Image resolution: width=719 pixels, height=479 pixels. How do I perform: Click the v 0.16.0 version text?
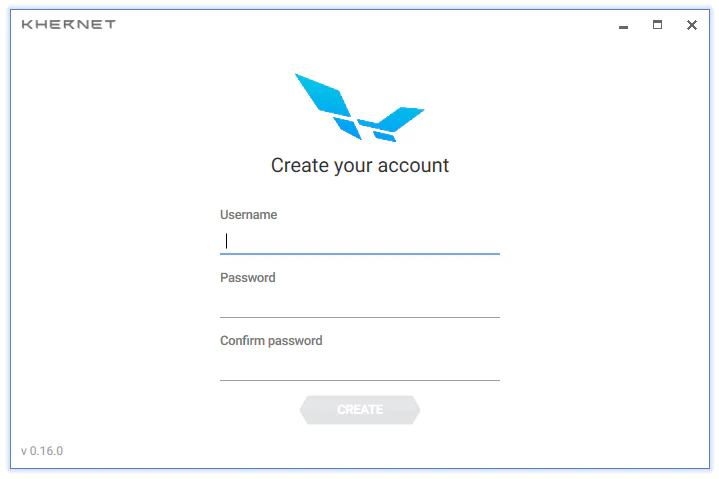42,451
